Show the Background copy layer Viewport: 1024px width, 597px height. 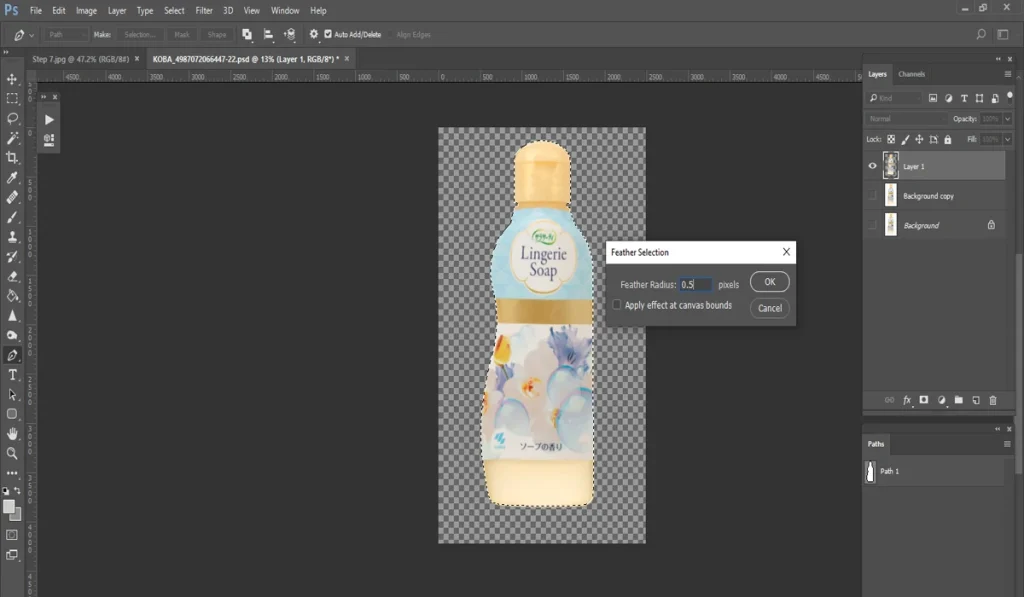(872, 196)
